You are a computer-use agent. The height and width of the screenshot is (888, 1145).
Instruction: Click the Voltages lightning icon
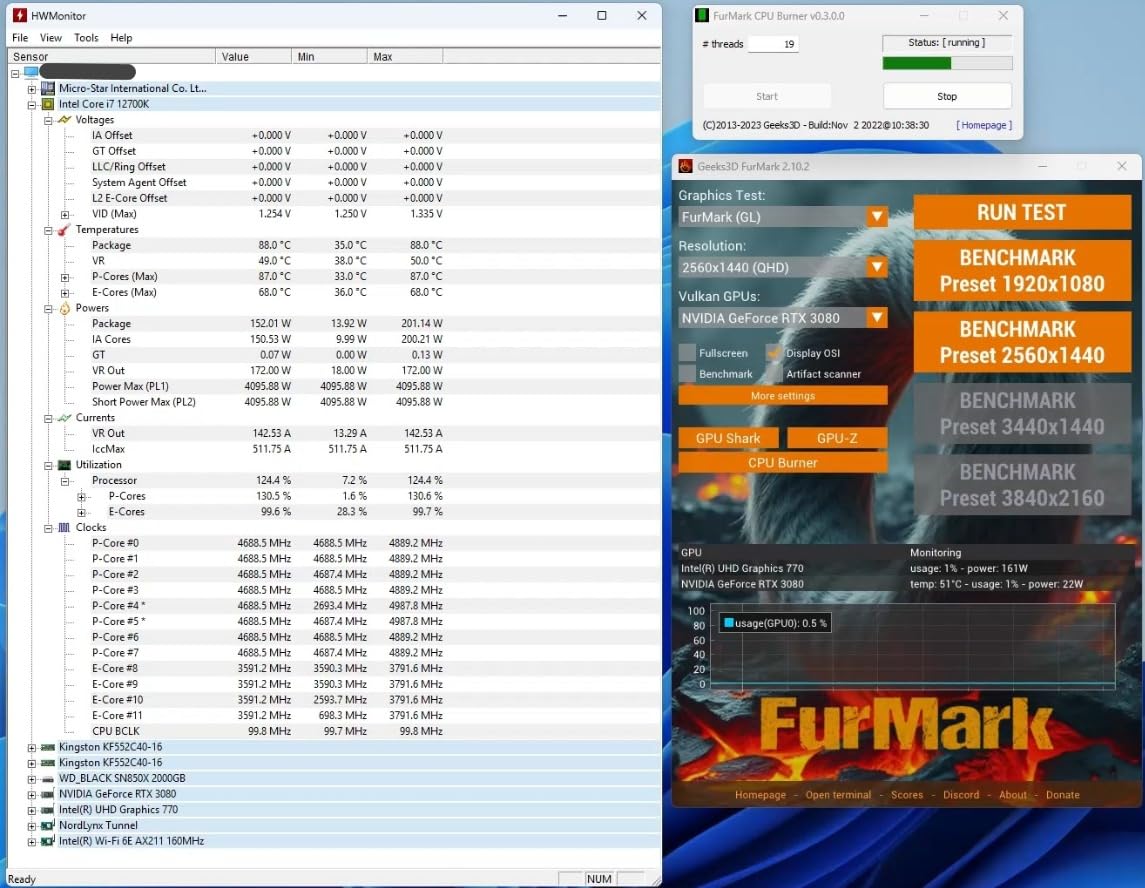(64, 120)
